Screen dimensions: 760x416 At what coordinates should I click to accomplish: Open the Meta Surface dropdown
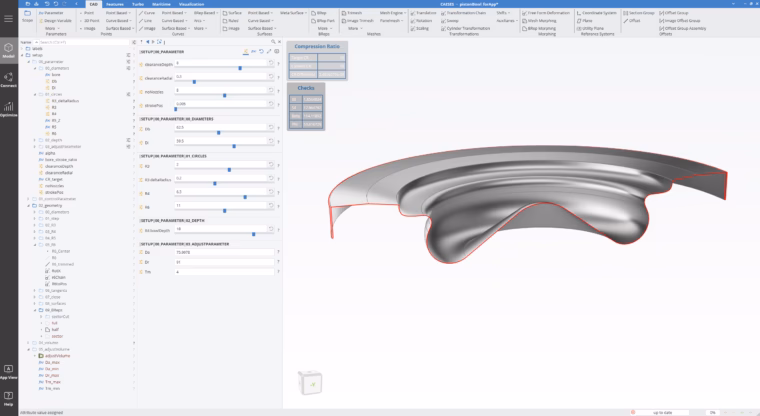(x=293, y=13)
